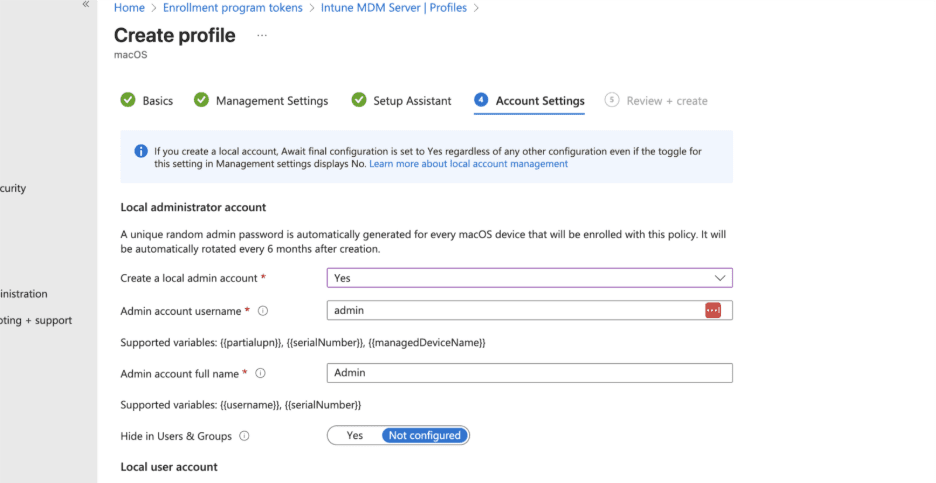Click the Admin account full name input field
The image size is (936, 483).
529,373
